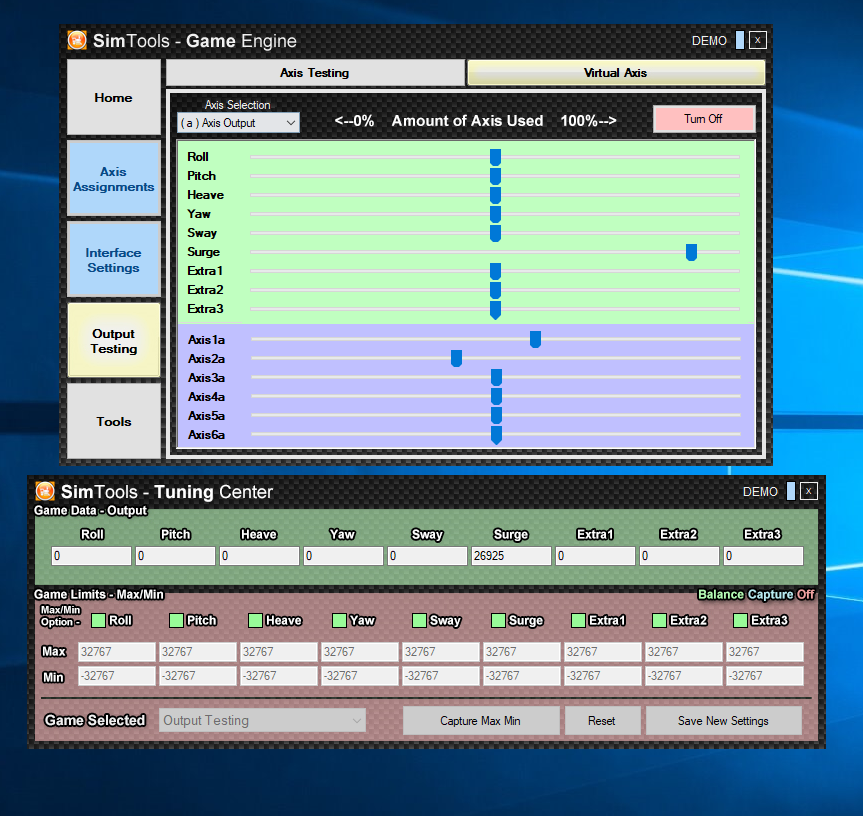Viewport: 863px width, 816px height.
Task: Check the Extra3 Max/Min option checkbox
Action: 740,620
